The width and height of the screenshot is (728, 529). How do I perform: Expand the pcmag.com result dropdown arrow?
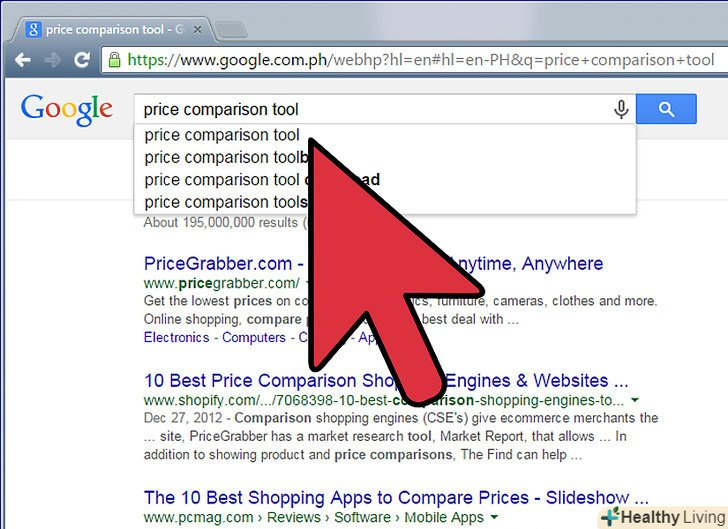coord(494,517)
